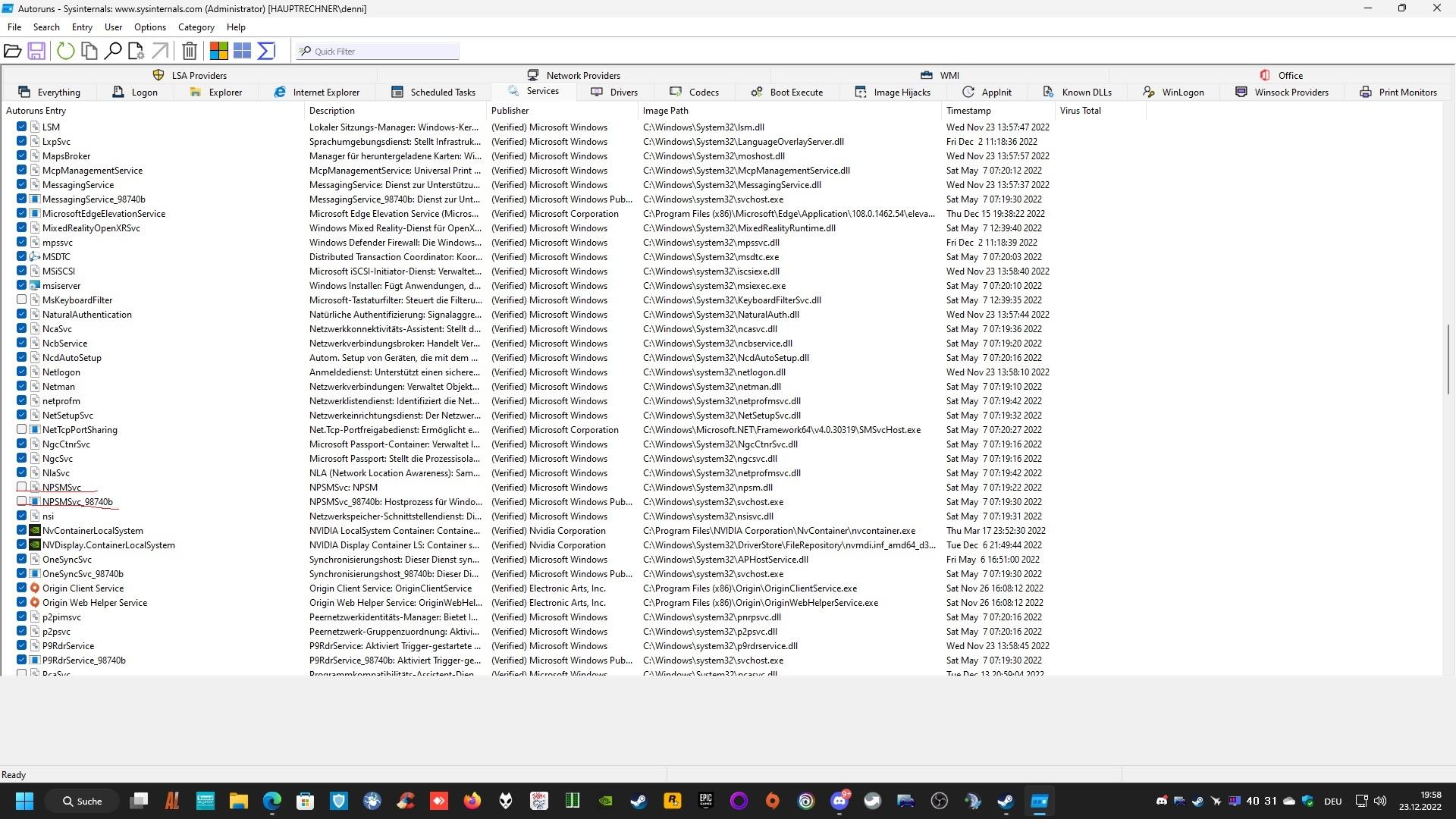Toggle the colorful Microsoft entries filter icon
Viewport: 1456px width, 819px height.
219,51
